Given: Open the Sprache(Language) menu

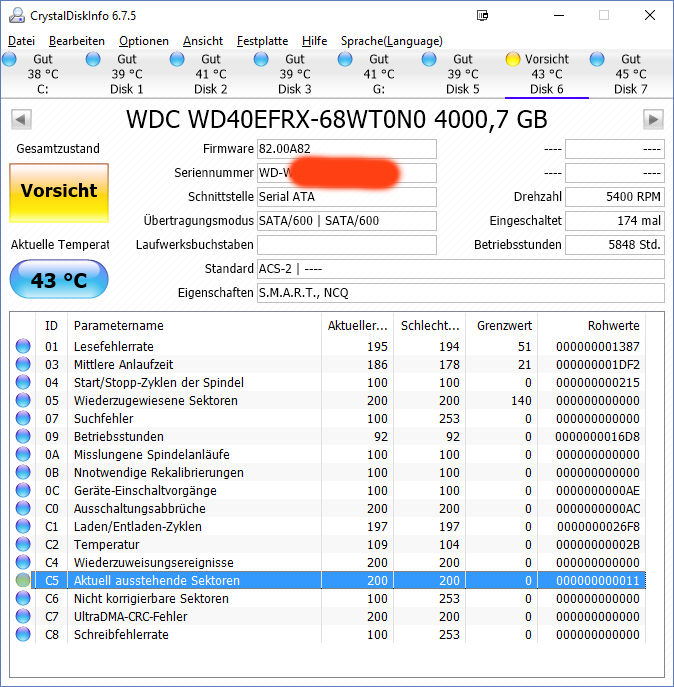Looking at the screenshot, I should 391,41.
